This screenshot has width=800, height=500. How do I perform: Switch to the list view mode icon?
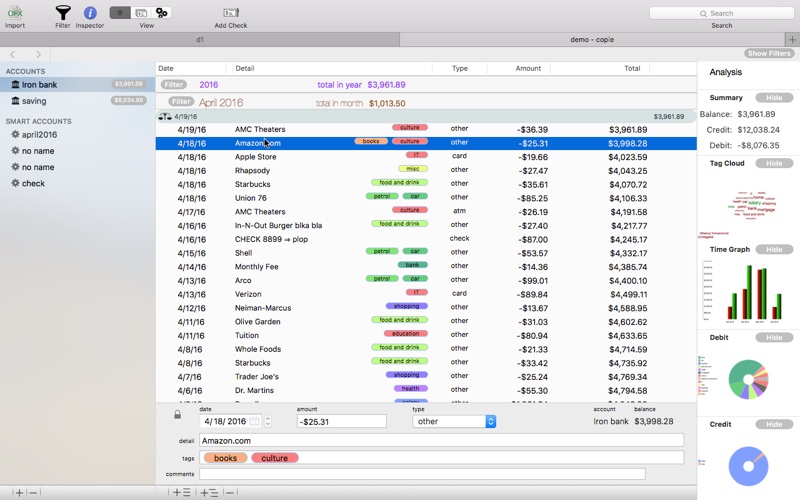coord(120,13)
